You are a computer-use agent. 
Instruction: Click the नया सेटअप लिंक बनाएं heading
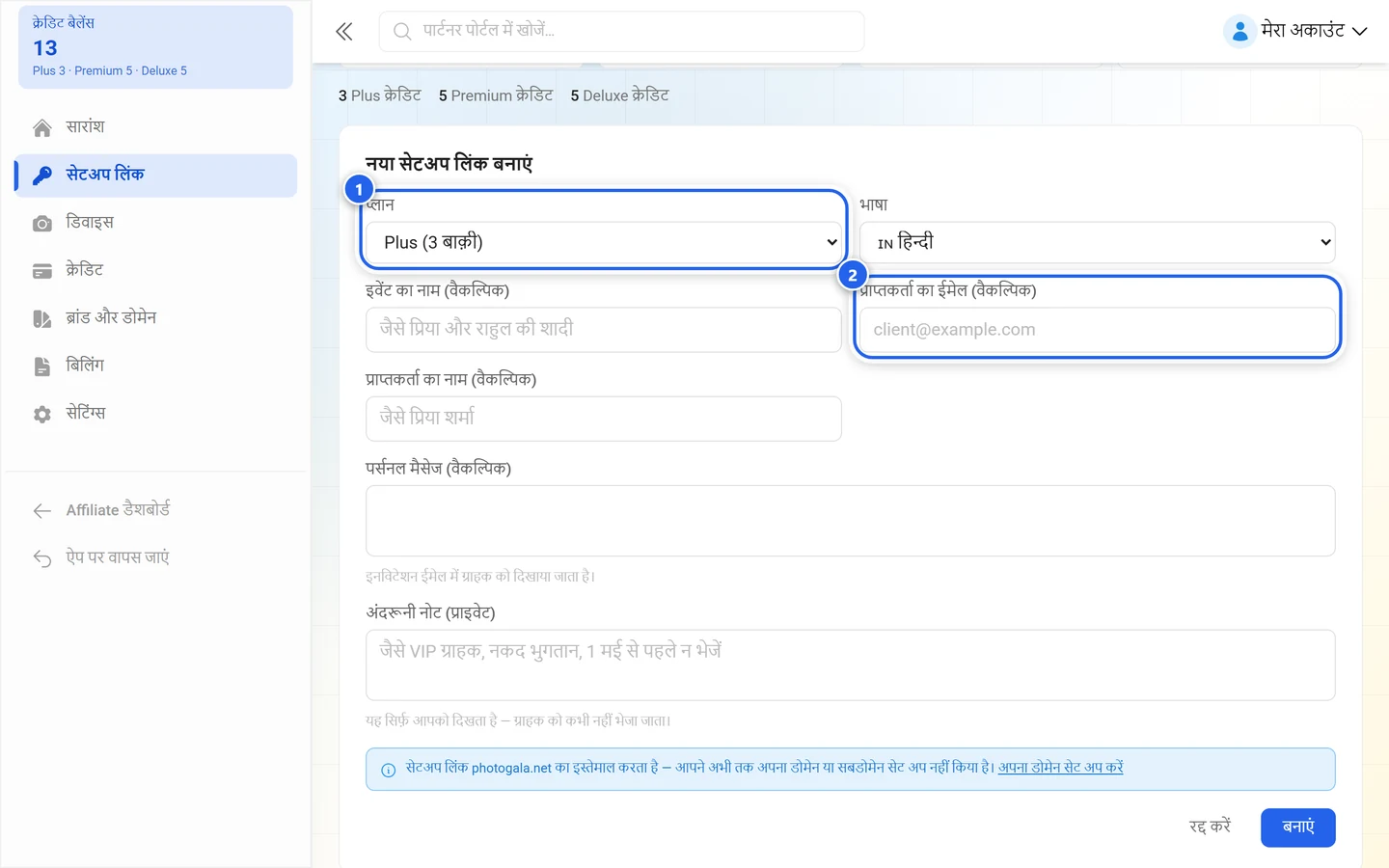449,164
